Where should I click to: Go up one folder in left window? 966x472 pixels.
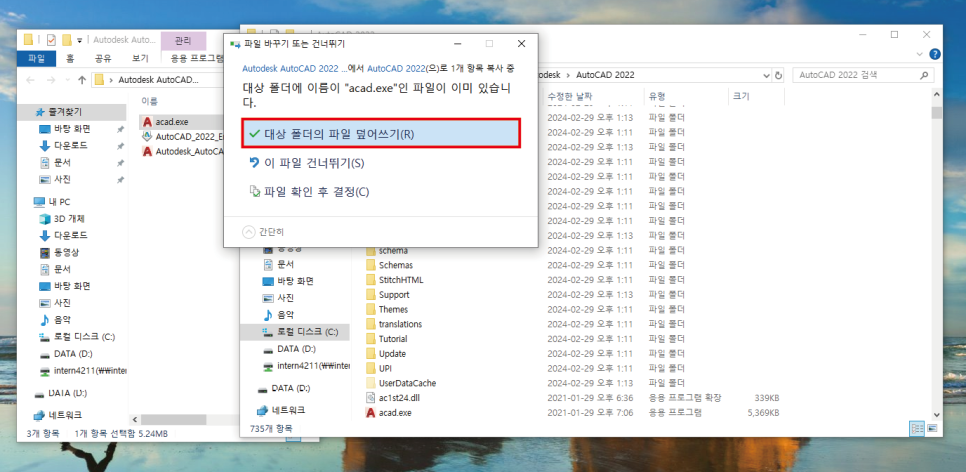point(82,80)
